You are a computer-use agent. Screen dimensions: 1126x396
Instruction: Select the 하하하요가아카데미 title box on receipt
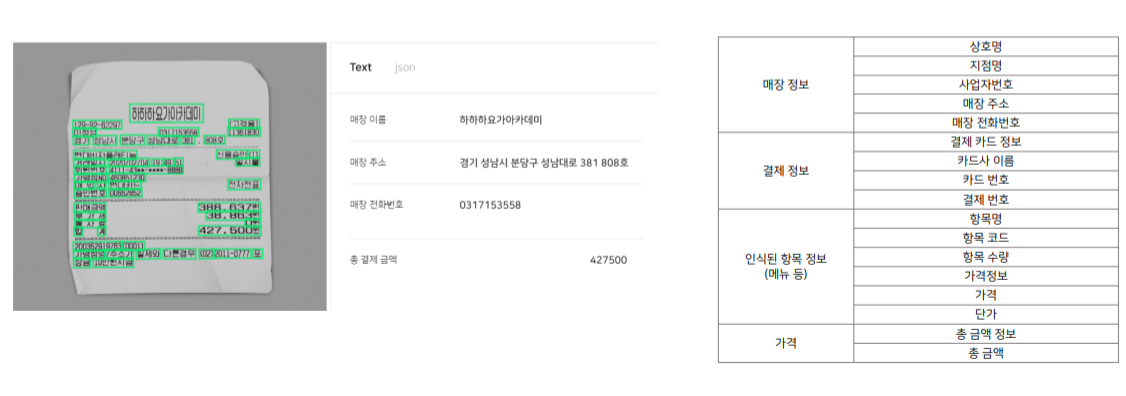pos(167,114)
